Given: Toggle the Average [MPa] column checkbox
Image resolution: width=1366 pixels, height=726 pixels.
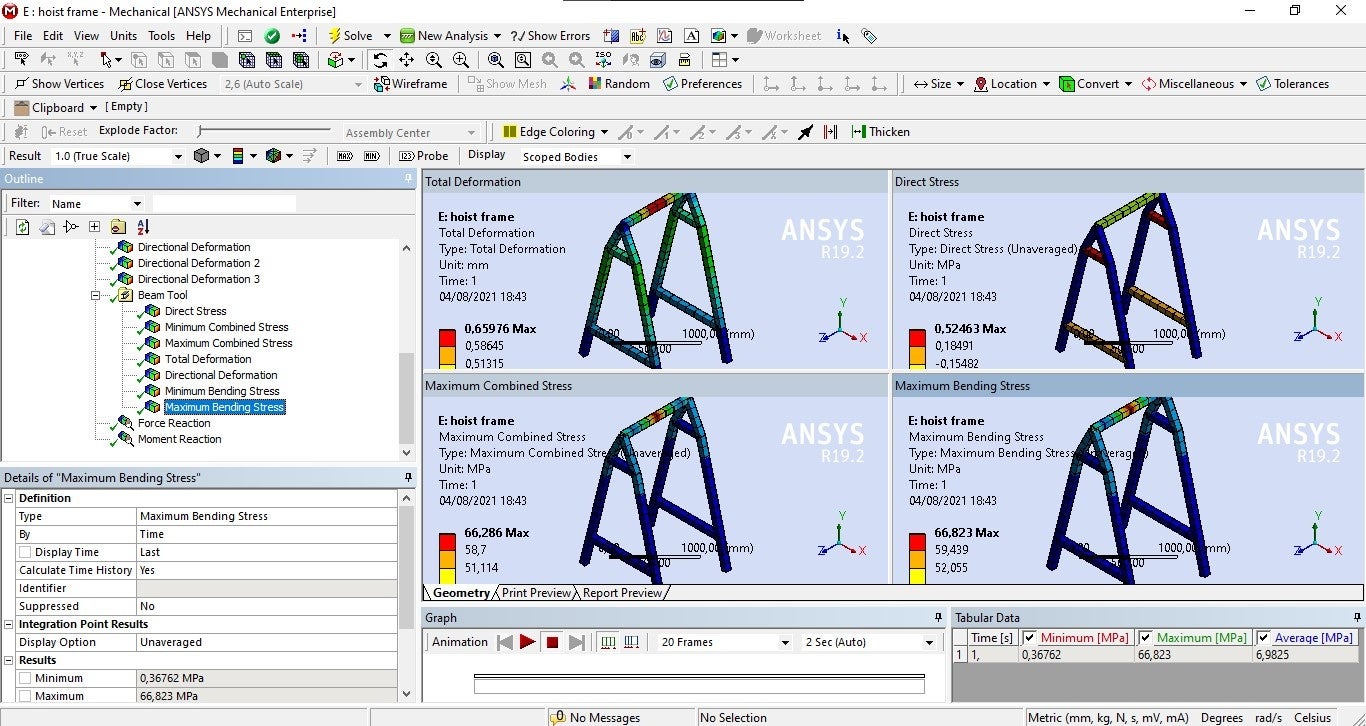Looking at the screenshot, I should [x=1264, y=638].
